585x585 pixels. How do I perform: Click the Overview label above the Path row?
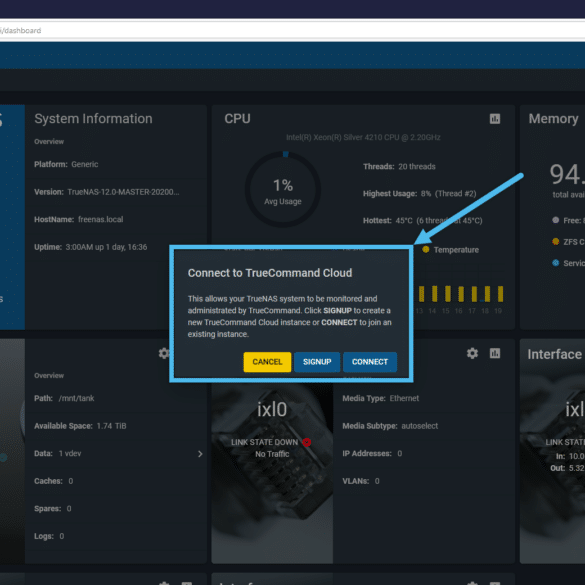49,375
